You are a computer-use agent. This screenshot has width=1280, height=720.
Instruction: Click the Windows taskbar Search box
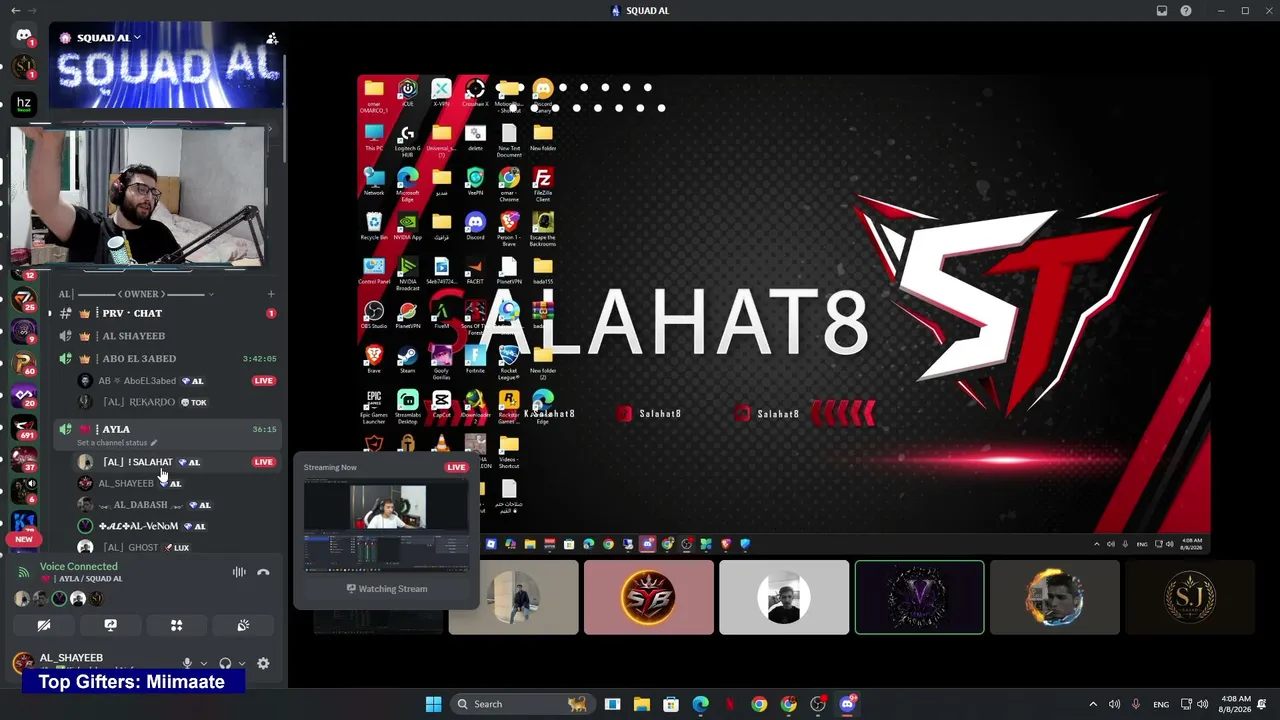coord(521,704)
